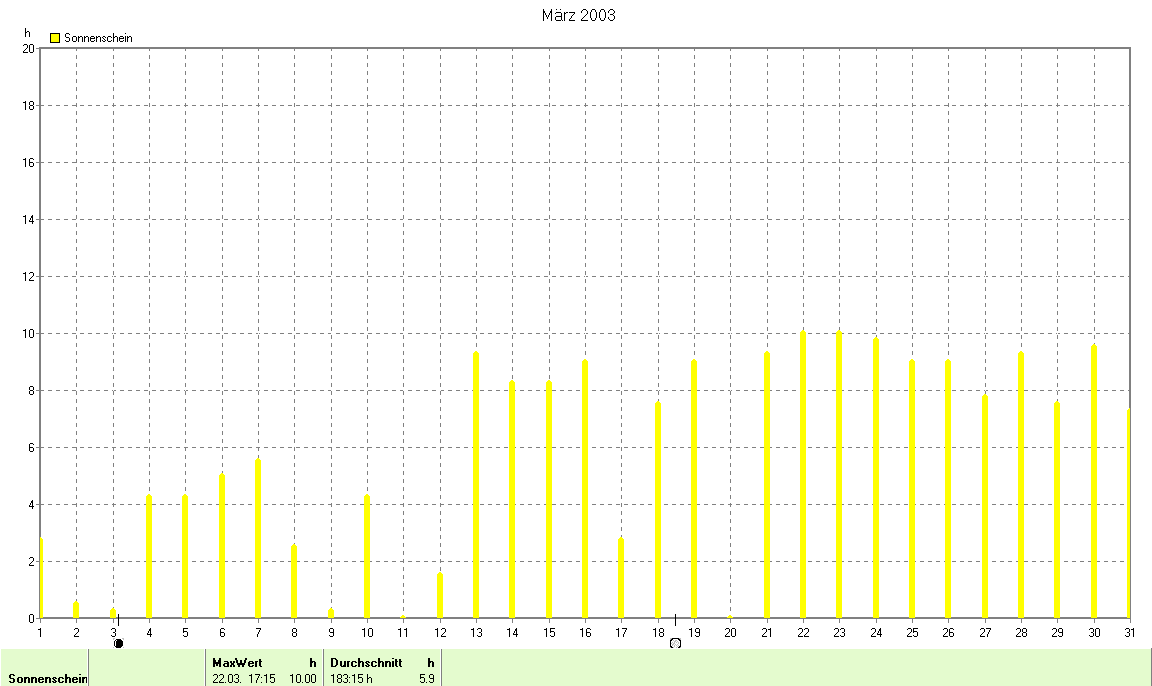The width and height of the screenshot is (1152, 686).
Task: Click the sunshine bar for day 30
Action: [x=1094, y=482]
